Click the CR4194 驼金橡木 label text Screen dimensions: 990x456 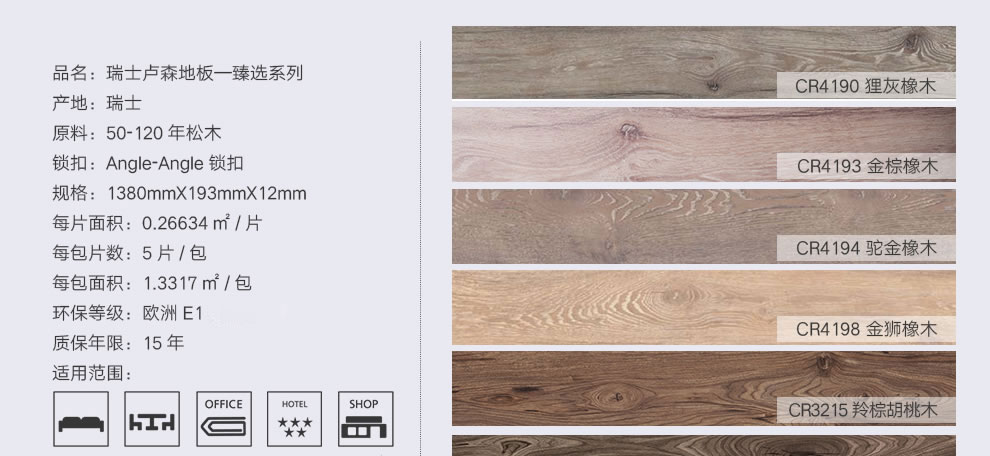tap(866, 248)
